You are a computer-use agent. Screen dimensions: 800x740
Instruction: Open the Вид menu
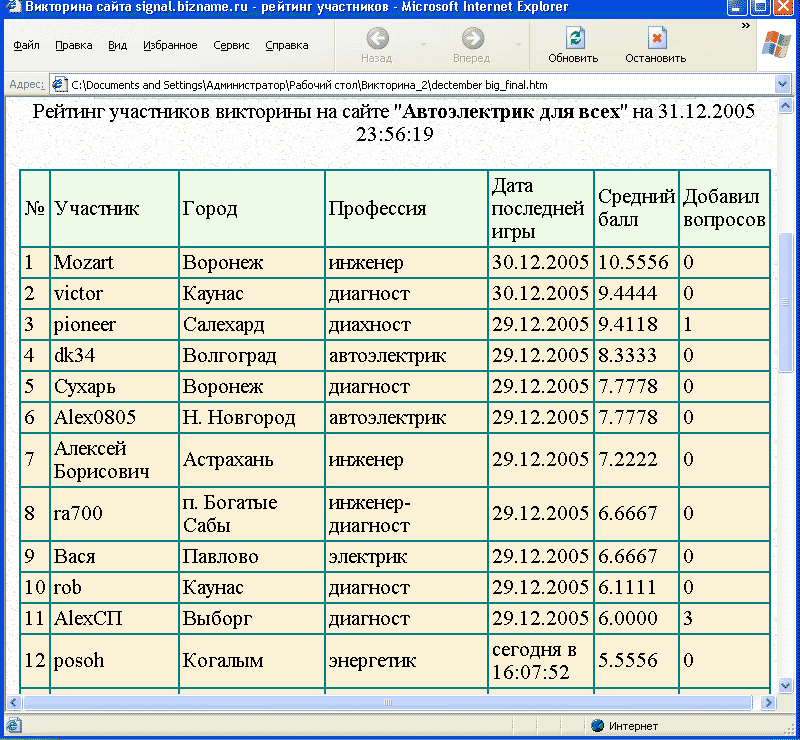117,45
